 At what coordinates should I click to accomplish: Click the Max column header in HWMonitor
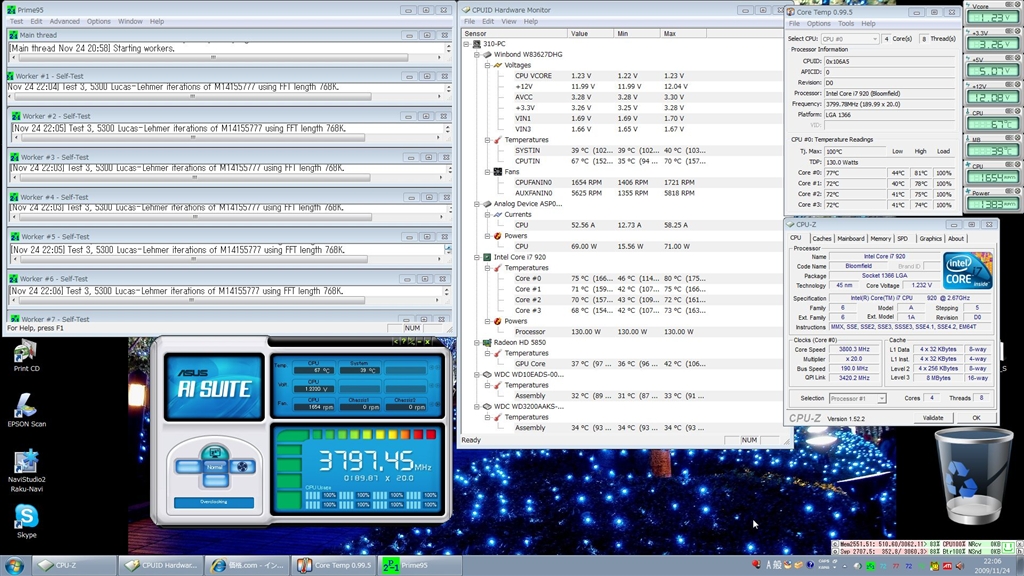682,33
